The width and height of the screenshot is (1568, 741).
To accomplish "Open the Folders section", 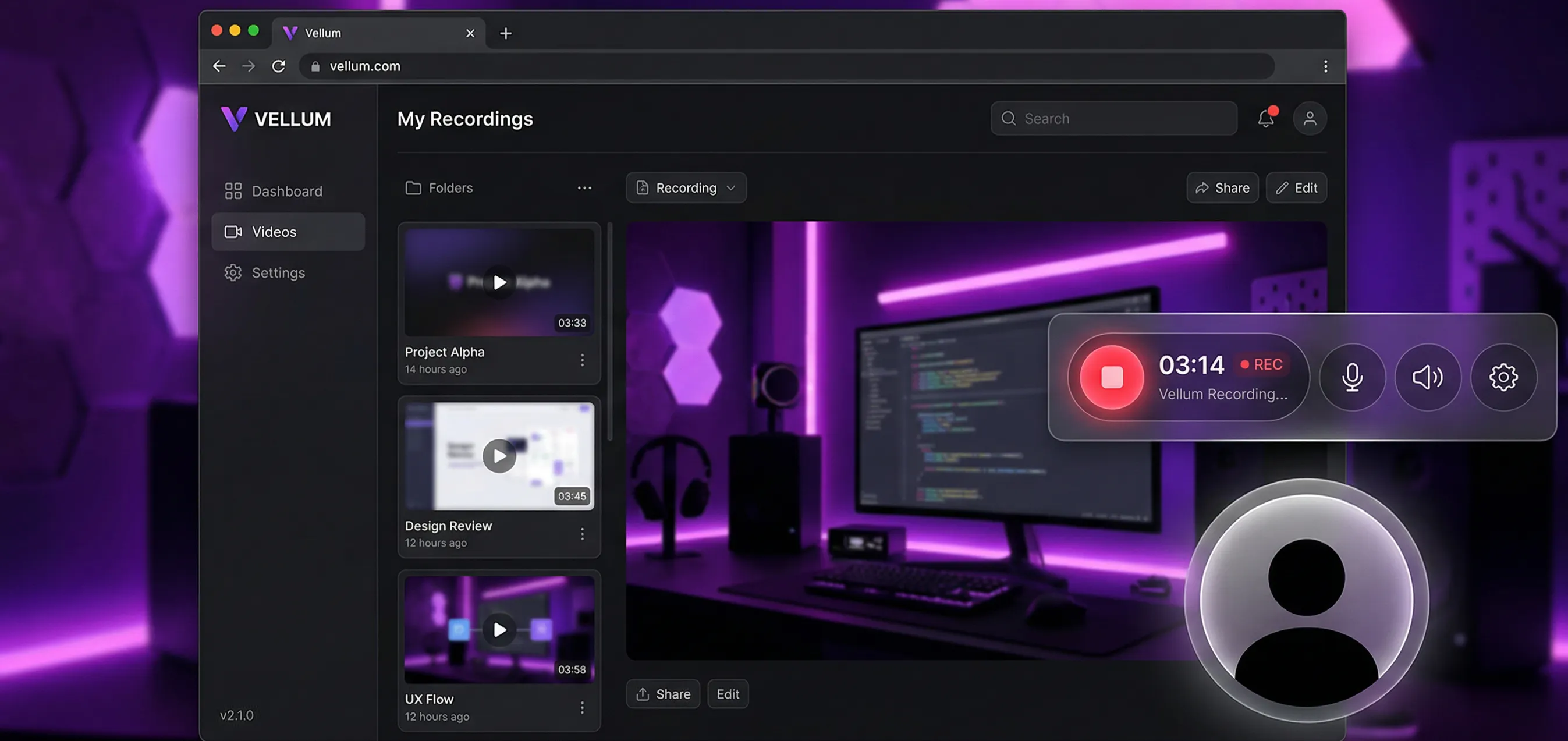I will [x=439, y=187].
